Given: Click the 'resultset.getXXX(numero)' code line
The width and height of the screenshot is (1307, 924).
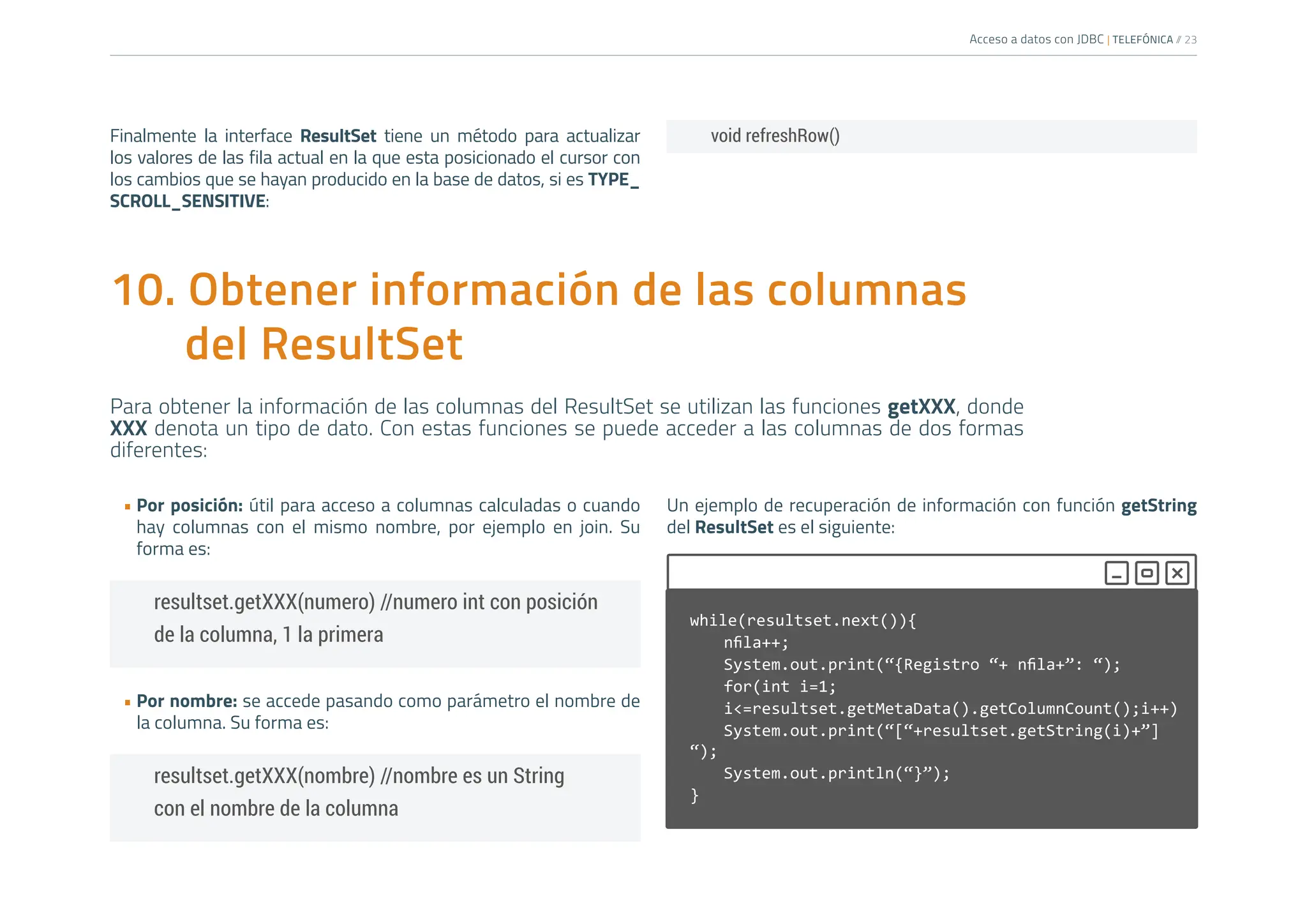Looking at the screenshot, I should 375,602.
